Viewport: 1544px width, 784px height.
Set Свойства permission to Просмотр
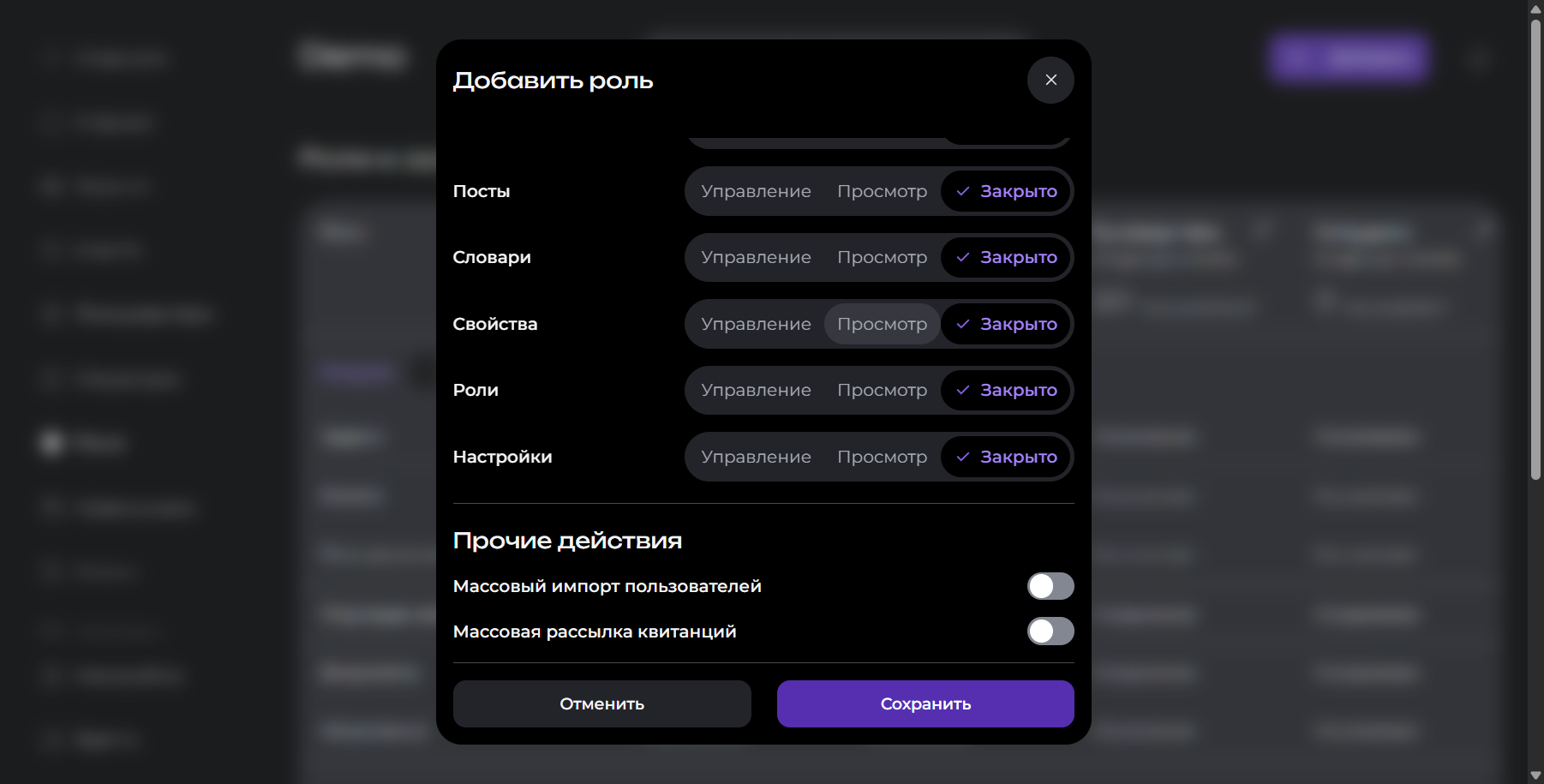point(882,324)
